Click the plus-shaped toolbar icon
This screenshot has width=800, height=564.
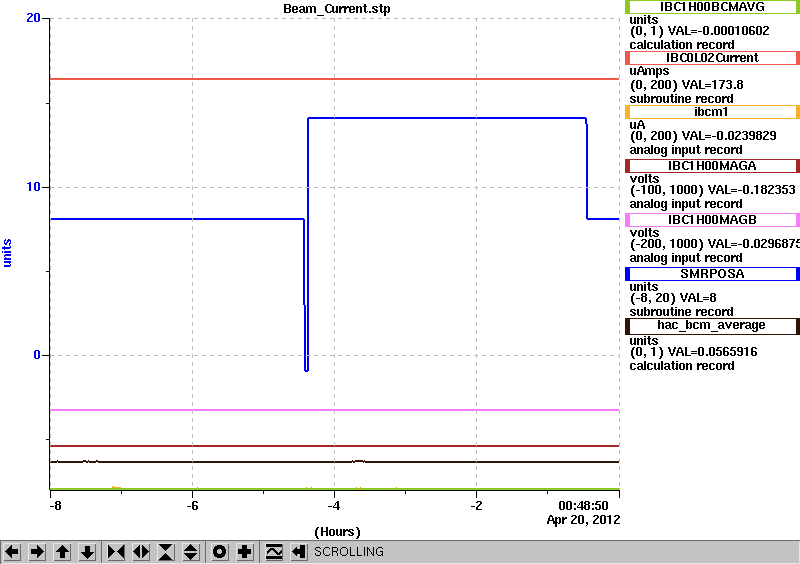[x=245, y=552]
